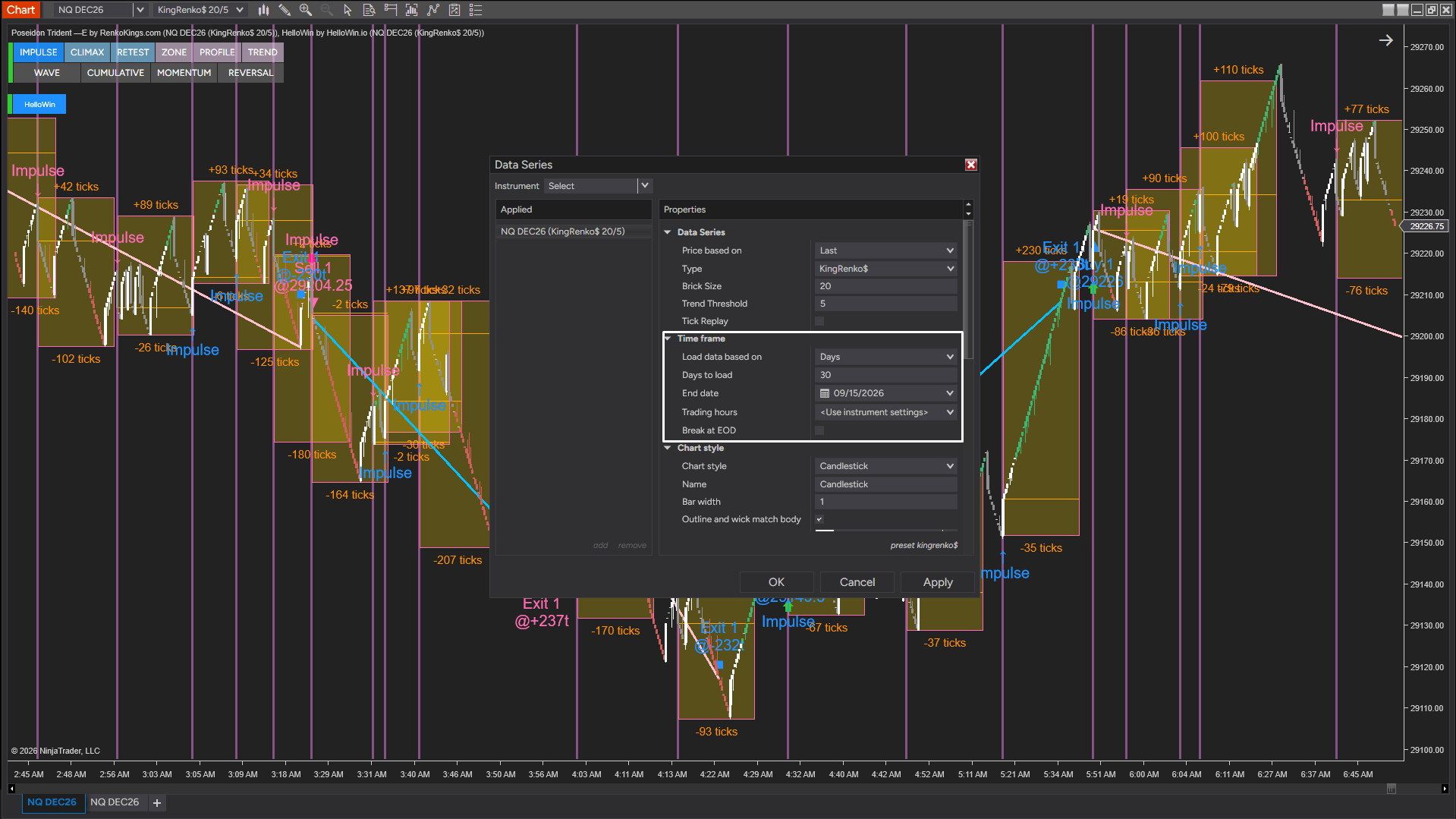
Task: Open the Indicators line-chart icon
Action: tap(433, 10)
